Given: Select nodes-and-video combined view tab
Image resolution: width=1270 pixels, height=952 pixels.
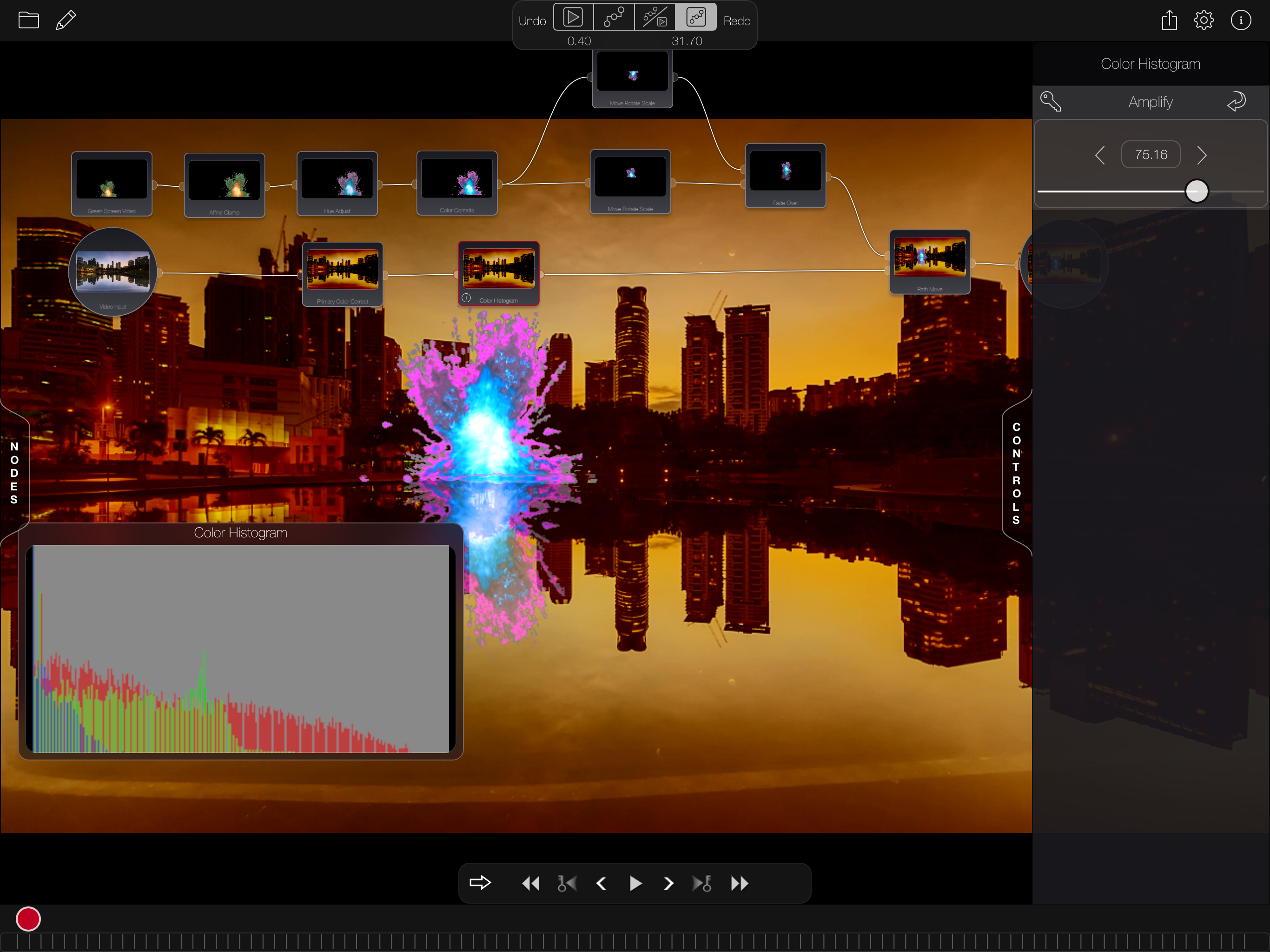Looking at the screenshot, I should (x=655, y=17).
